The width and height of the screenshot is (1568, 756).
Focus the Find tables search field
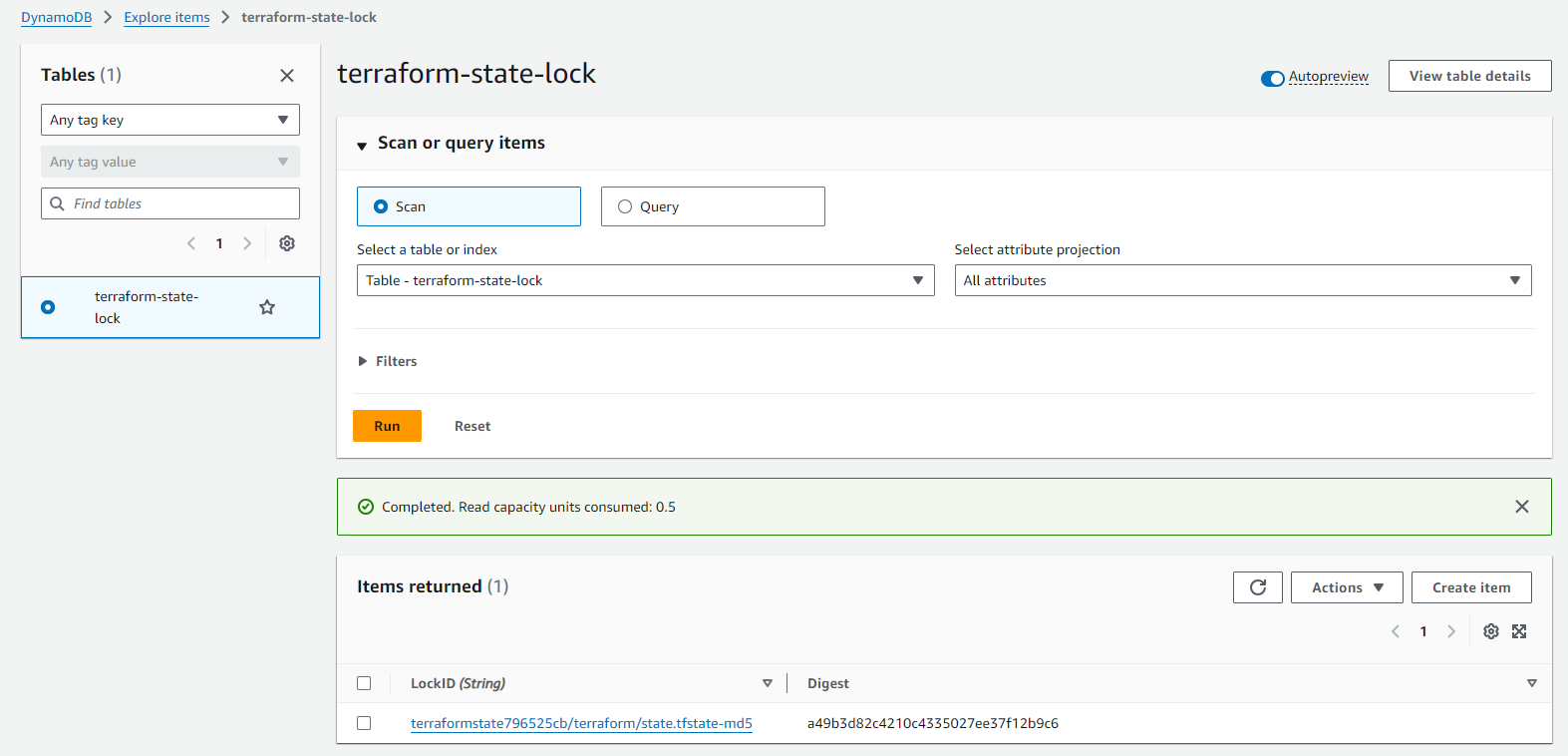pos(170,203)
